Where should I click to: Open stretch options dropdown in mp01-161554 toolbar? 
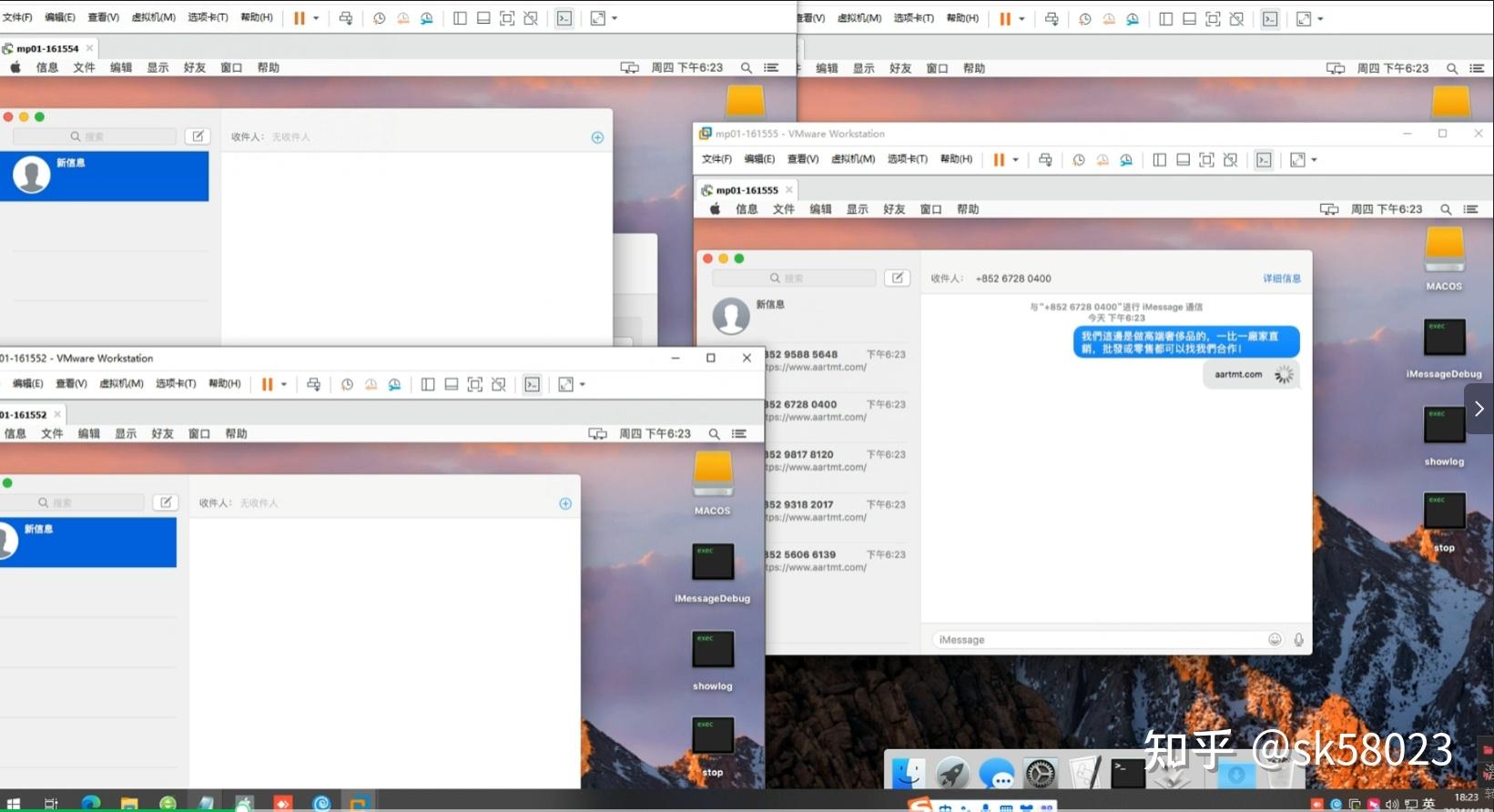point(615,18)
